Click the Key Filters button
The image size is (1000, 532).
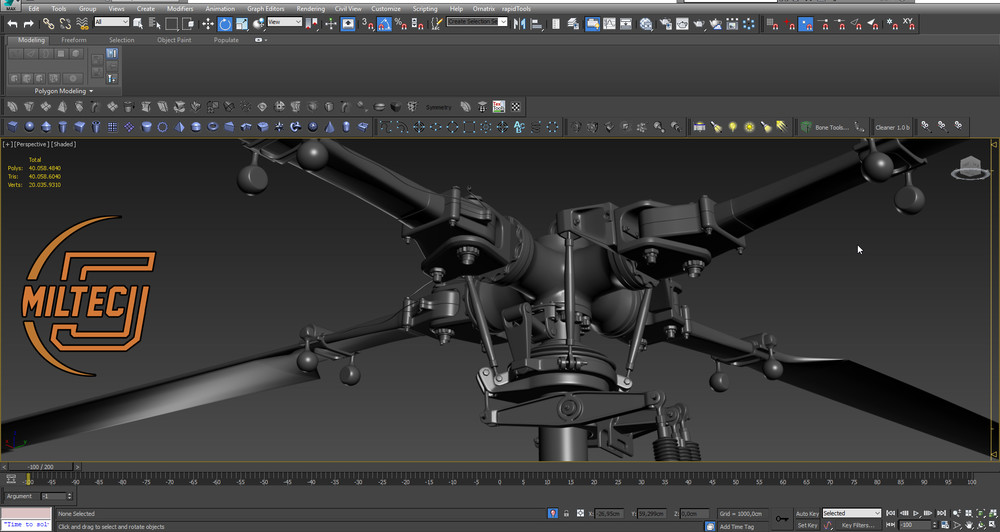857,525
